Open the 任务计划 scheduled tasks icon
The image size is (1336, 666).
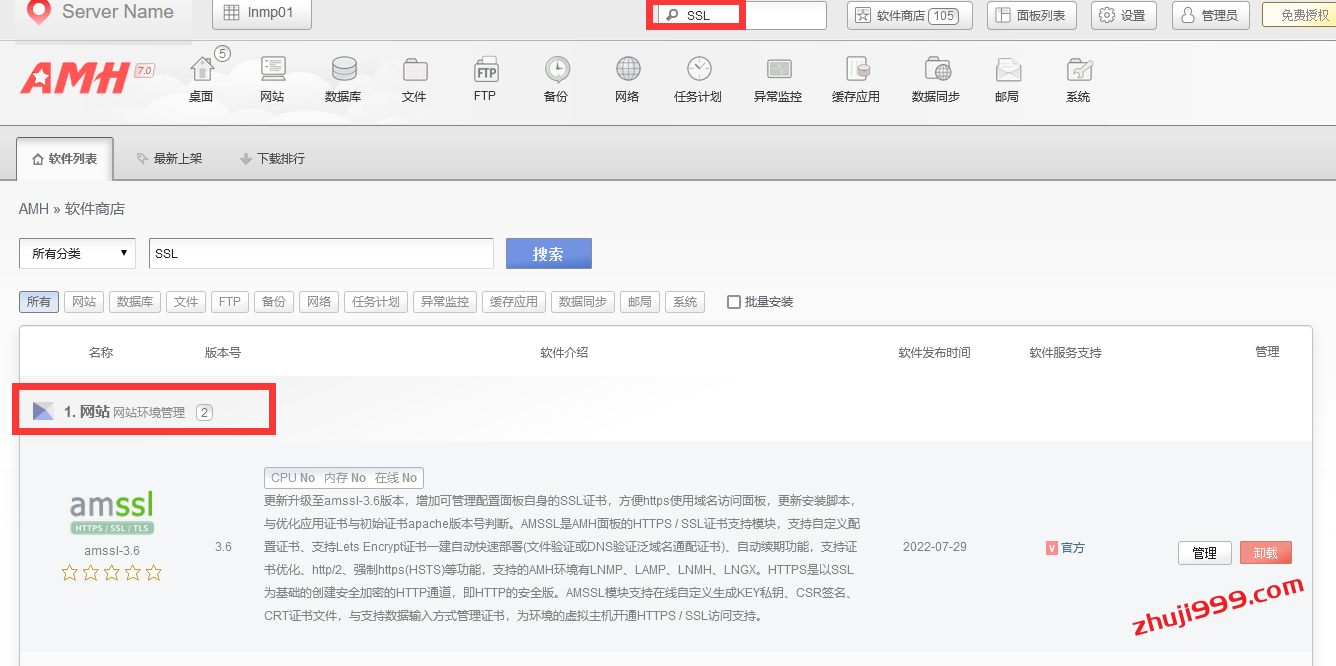coord(698,78)
